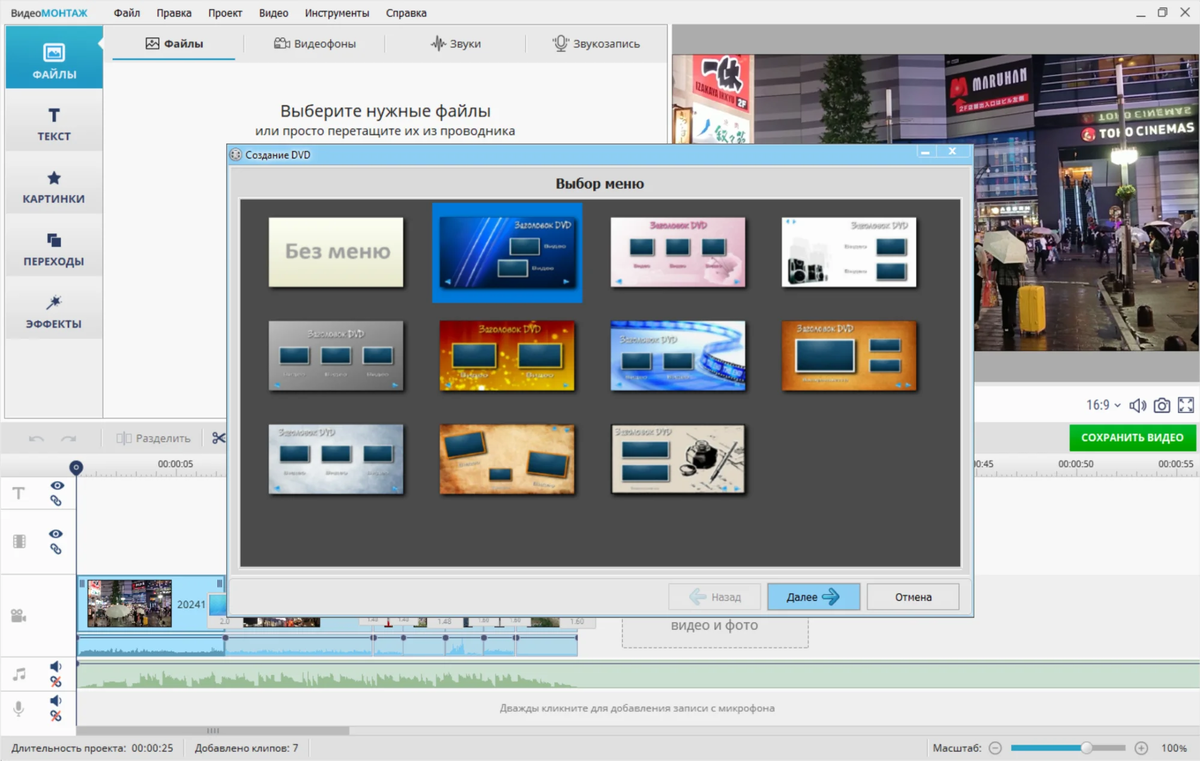Click the Разделить split button

pos(153,438)
